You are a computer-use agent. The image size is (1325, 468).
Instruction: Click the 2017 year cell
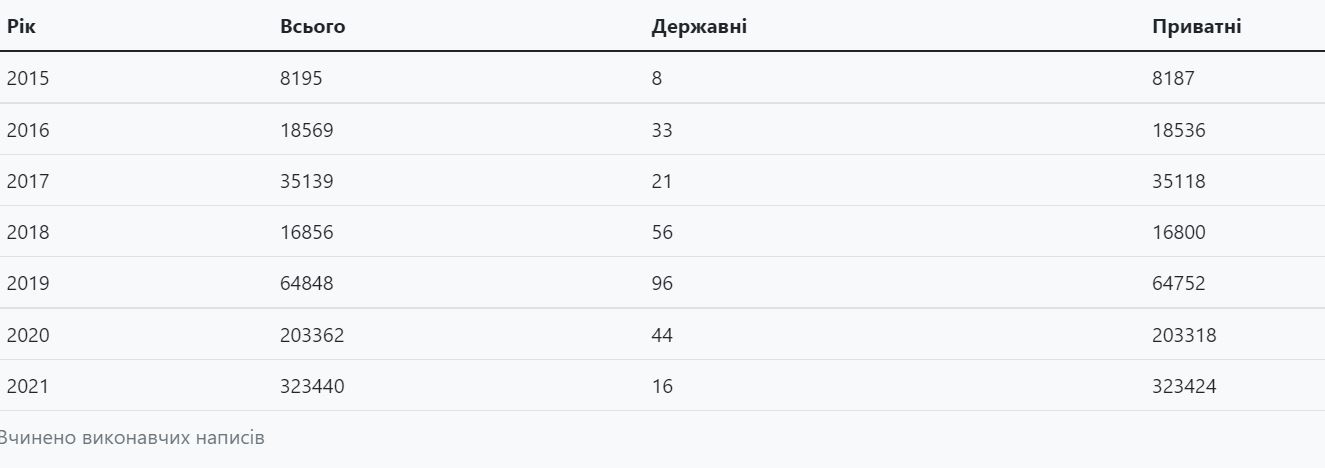[28, 181]
